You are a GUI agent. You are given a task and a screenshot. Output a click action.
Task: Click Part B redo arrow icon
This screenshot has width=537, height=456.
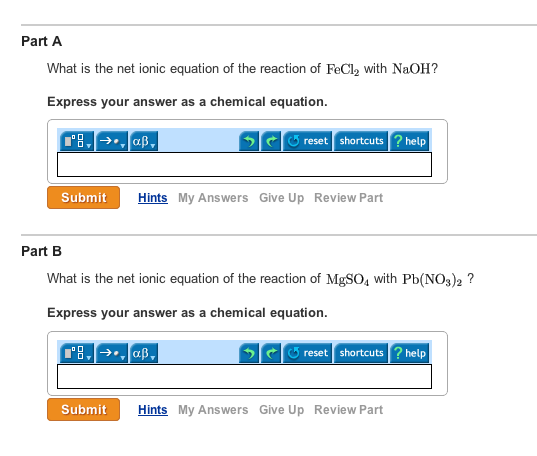point(271,353)
